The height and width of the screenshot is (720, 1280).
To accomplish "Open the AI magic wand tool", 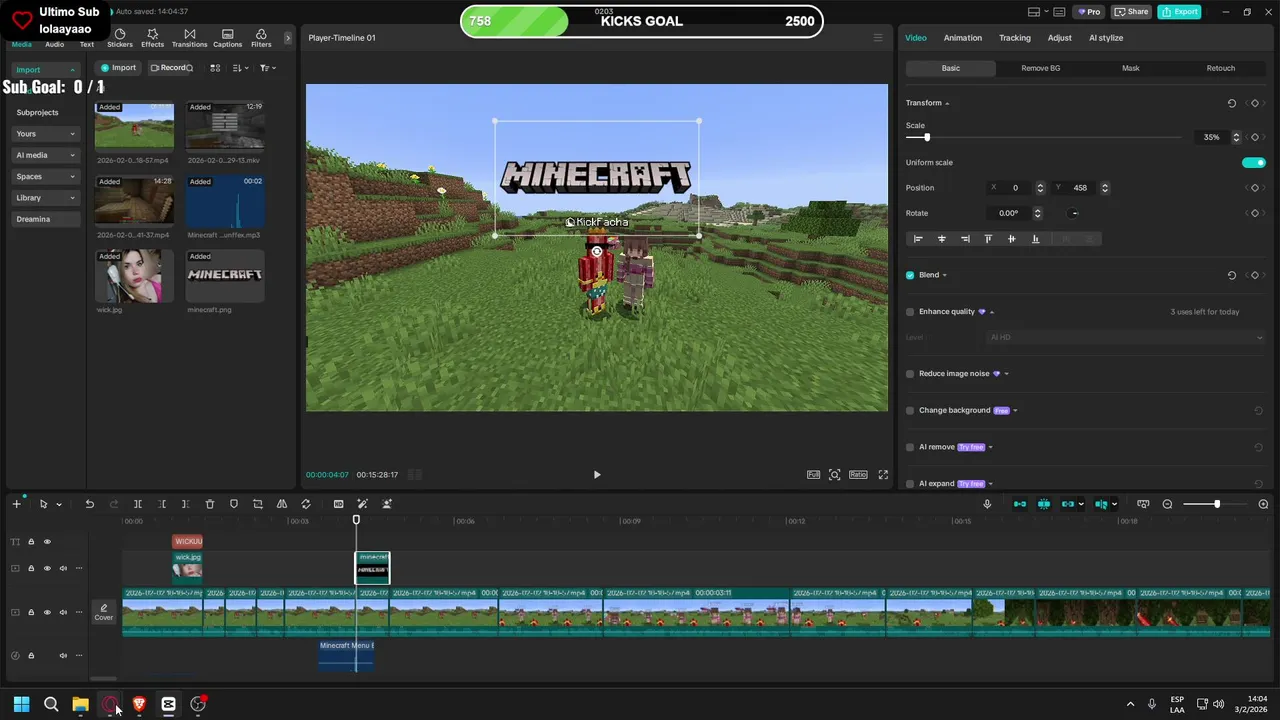I will pos(362,504).
